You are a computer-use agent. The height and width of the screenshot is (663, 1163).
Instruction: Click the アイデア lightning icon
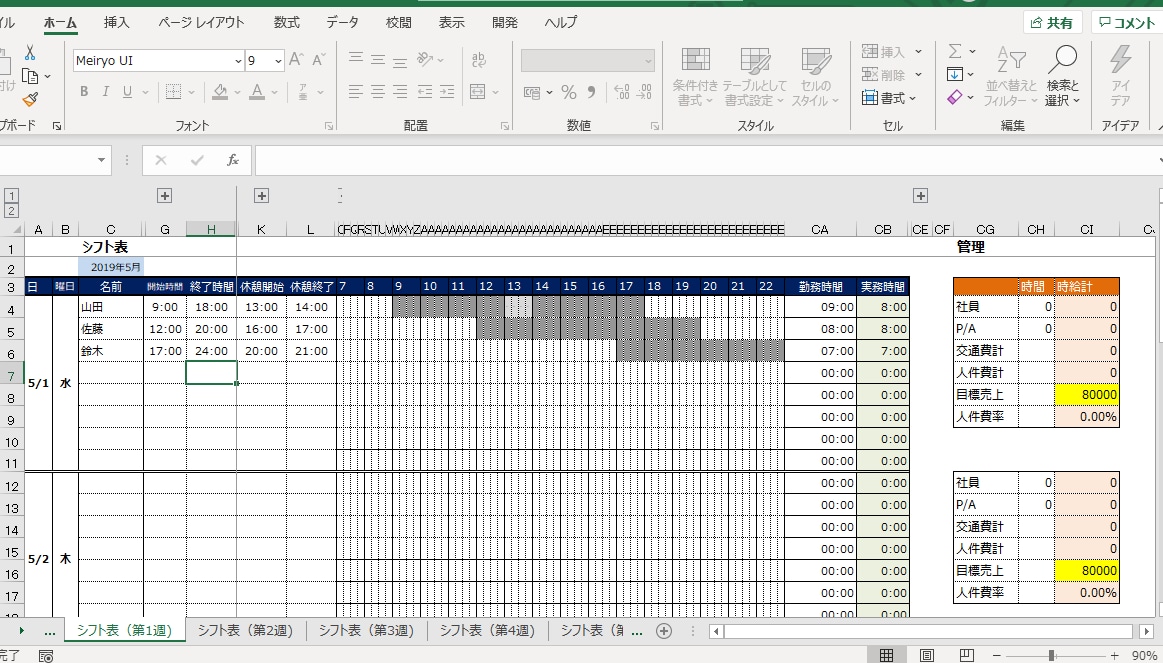point(1120,59)
